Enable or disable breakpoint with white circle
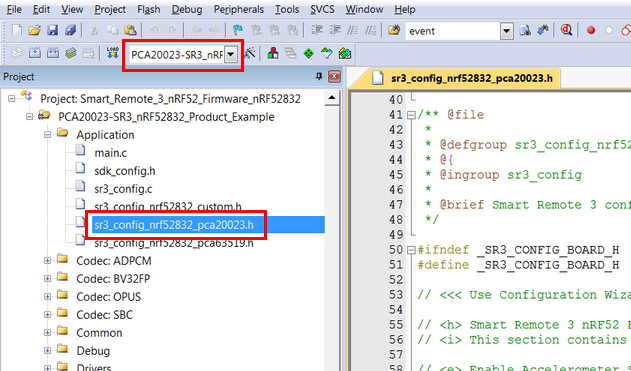631x371 pixels. coord(609,30)
